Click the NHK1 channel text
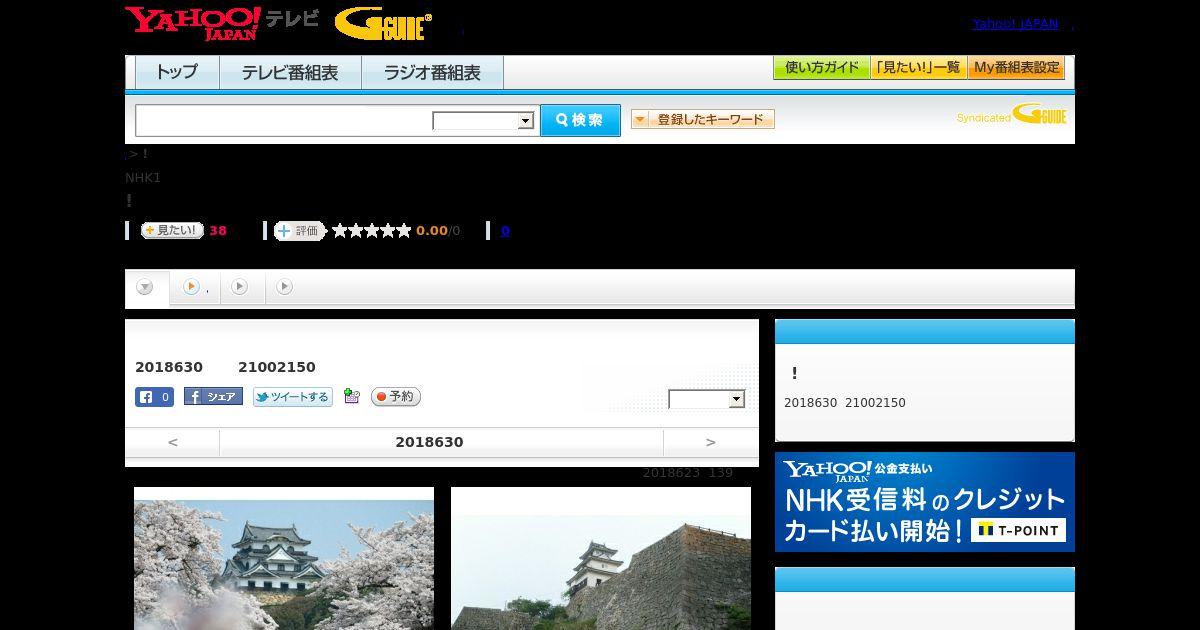The height and width of the screenshot is (630, 1200). [143, 178]
